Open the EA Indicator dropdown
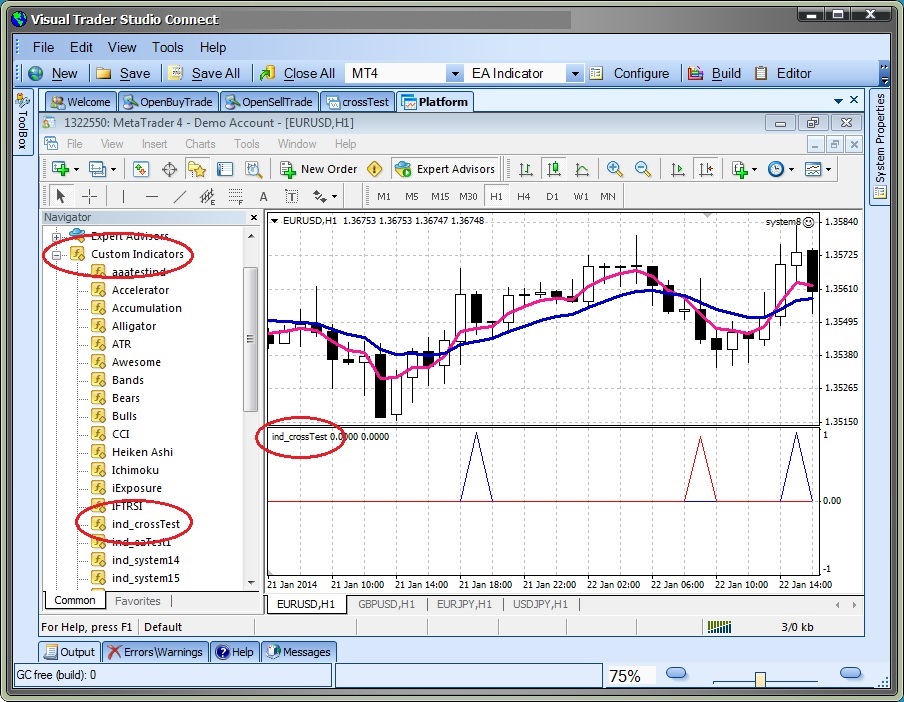This screenshot has height=702, width=904. (x=574, y=73)
